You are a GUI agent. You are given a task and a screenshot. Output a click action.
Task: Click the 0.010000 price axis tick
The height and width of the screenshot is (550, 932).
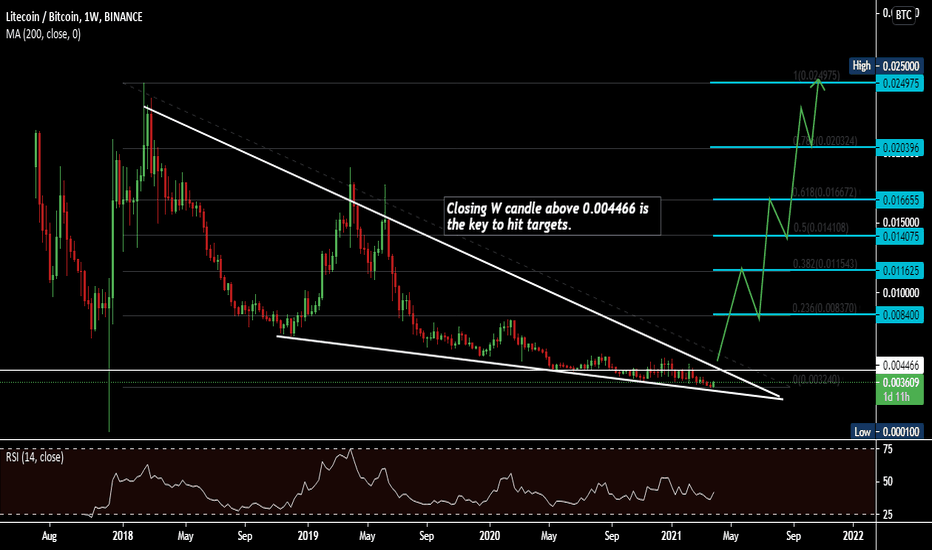901,293
